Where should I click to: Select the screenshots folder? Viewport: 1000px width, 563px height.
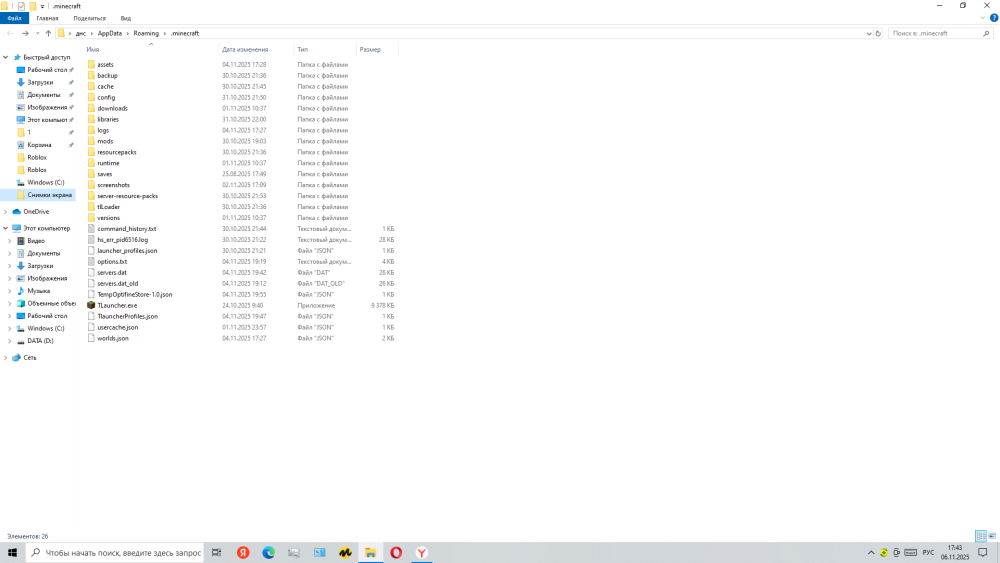click(114, 185)
